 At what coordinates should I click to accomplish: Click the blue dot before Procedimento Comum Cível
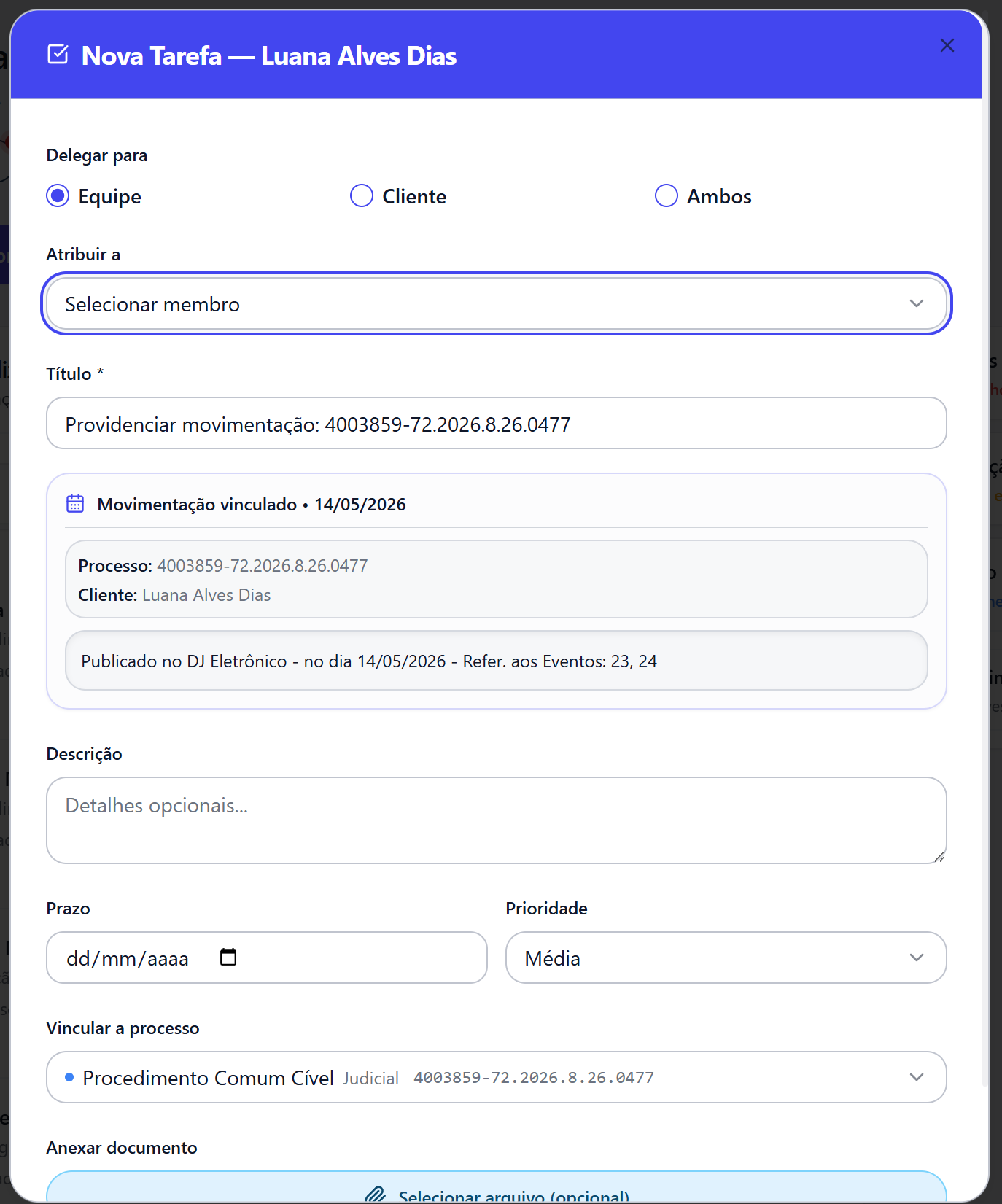[x=69, y=1077]
